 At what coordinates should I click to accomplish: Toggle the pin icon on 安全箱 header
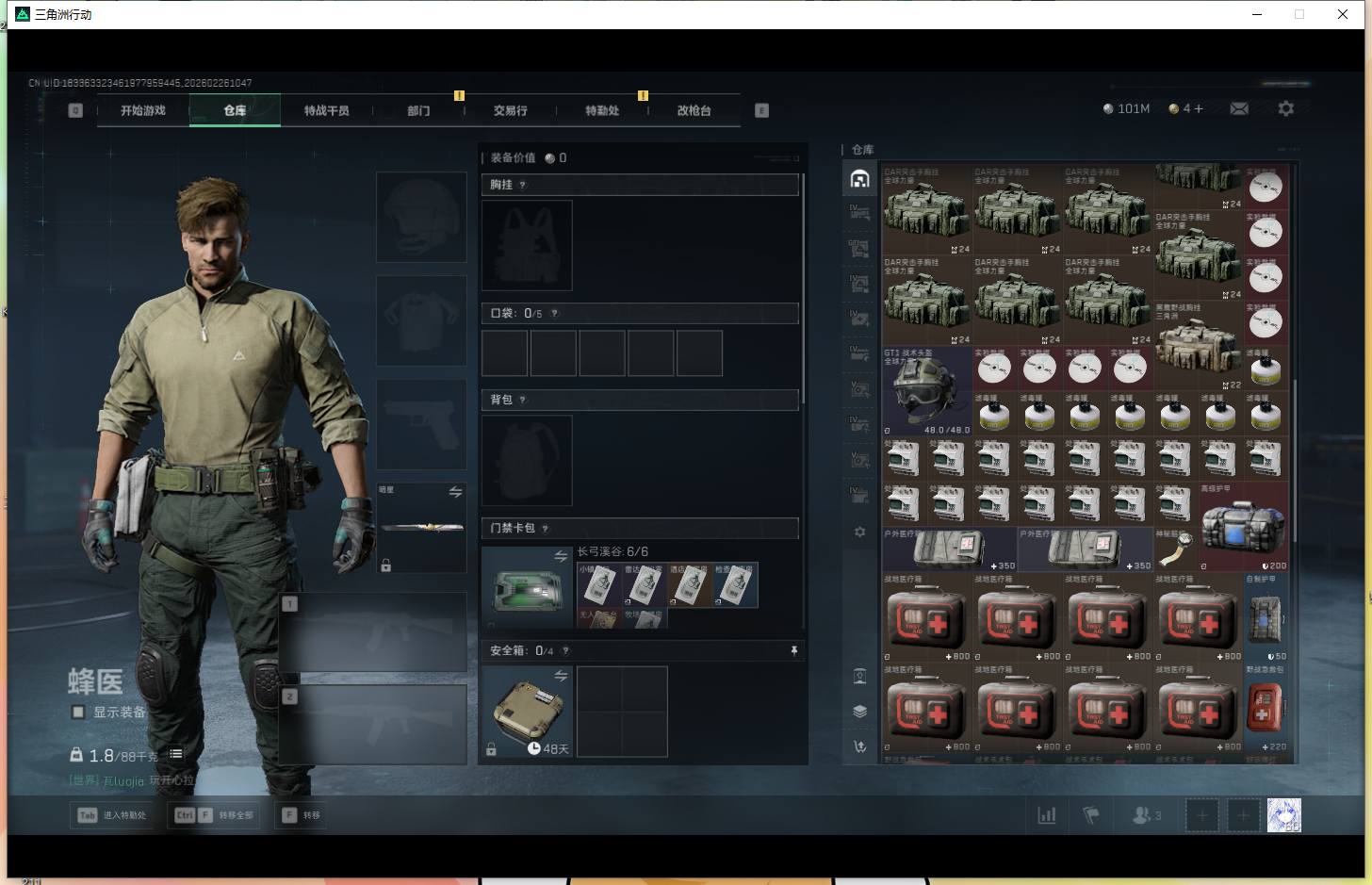793,650
